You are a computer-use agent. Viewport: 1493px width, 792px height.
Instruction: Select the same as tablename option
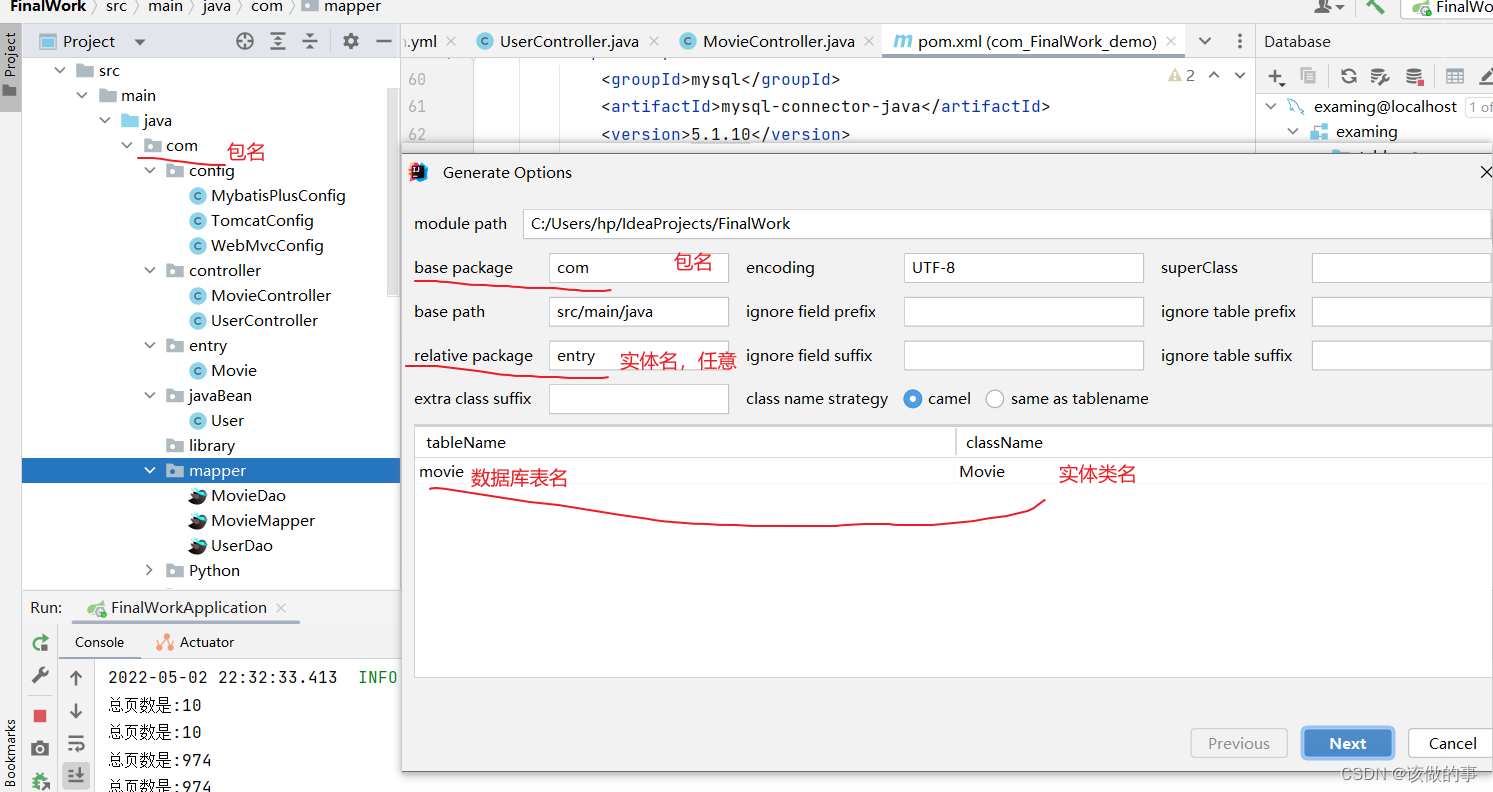(995, 398)
